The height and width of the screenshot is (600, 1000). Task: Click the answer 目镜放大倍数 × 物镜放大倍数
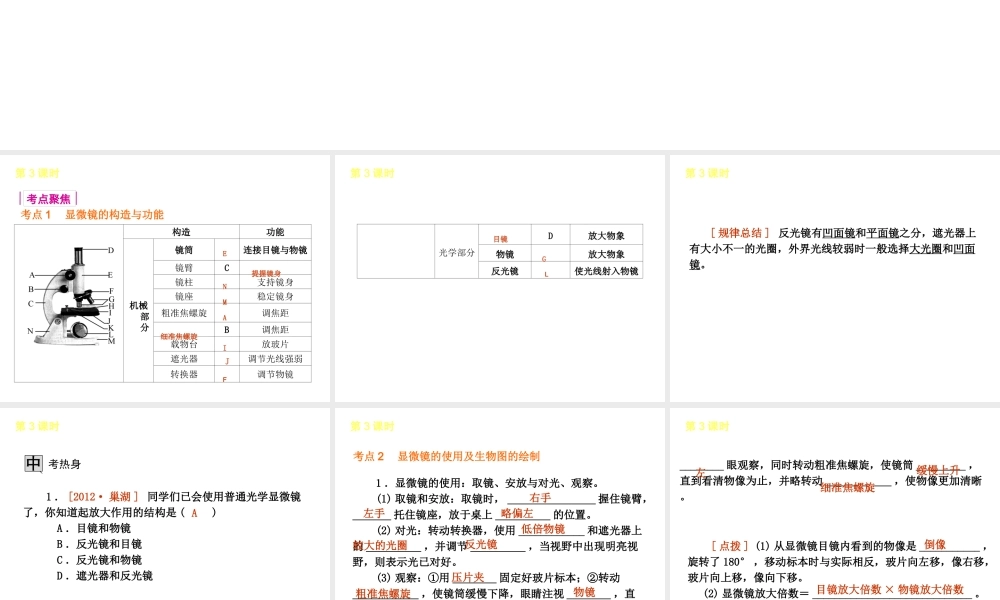890,590
